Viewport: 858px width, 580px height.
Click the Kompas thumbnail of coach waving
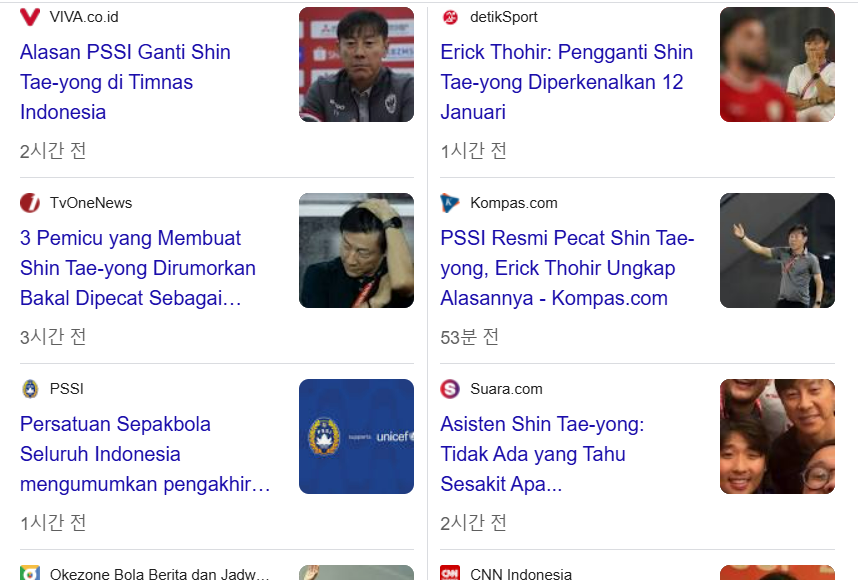(777, 251)
